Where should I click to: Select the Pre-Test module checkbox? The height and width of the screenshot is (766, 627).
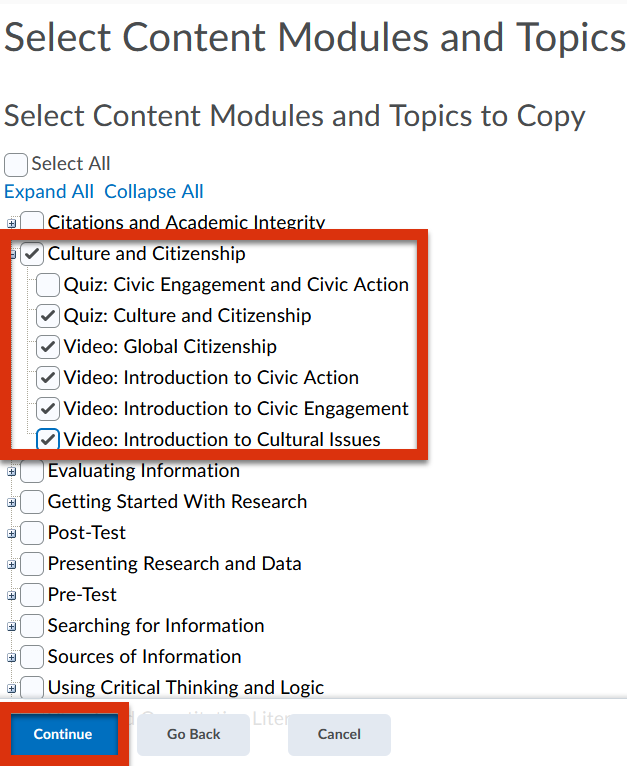click(x=32, y=595)
